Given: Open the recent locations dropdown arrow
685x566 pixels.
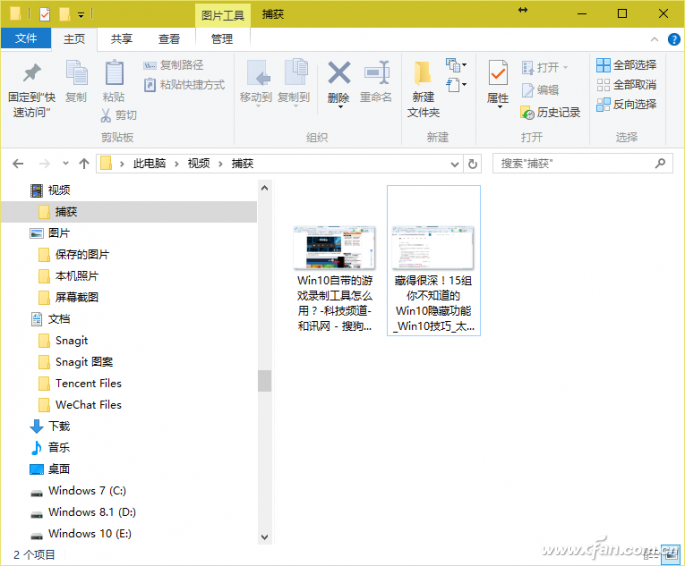Looking at the screenshot, I should point(66,163).
